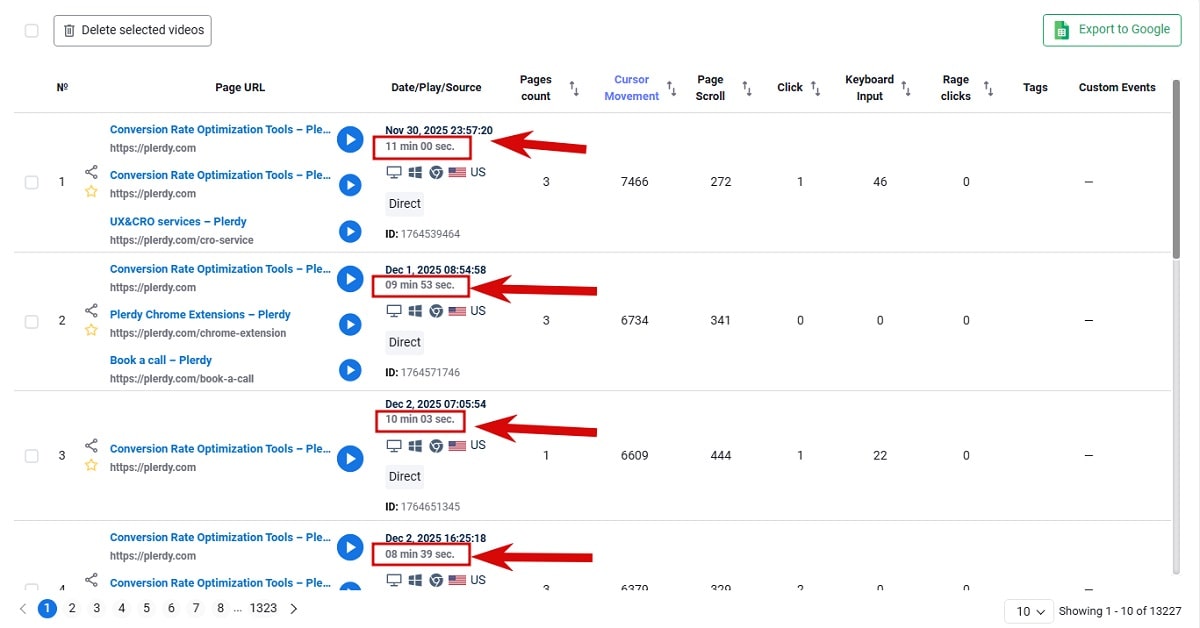Click the vertical scrollbar of the table
The height and width of the screenshot is (628, 1200).
click(x=1176, y=180)
